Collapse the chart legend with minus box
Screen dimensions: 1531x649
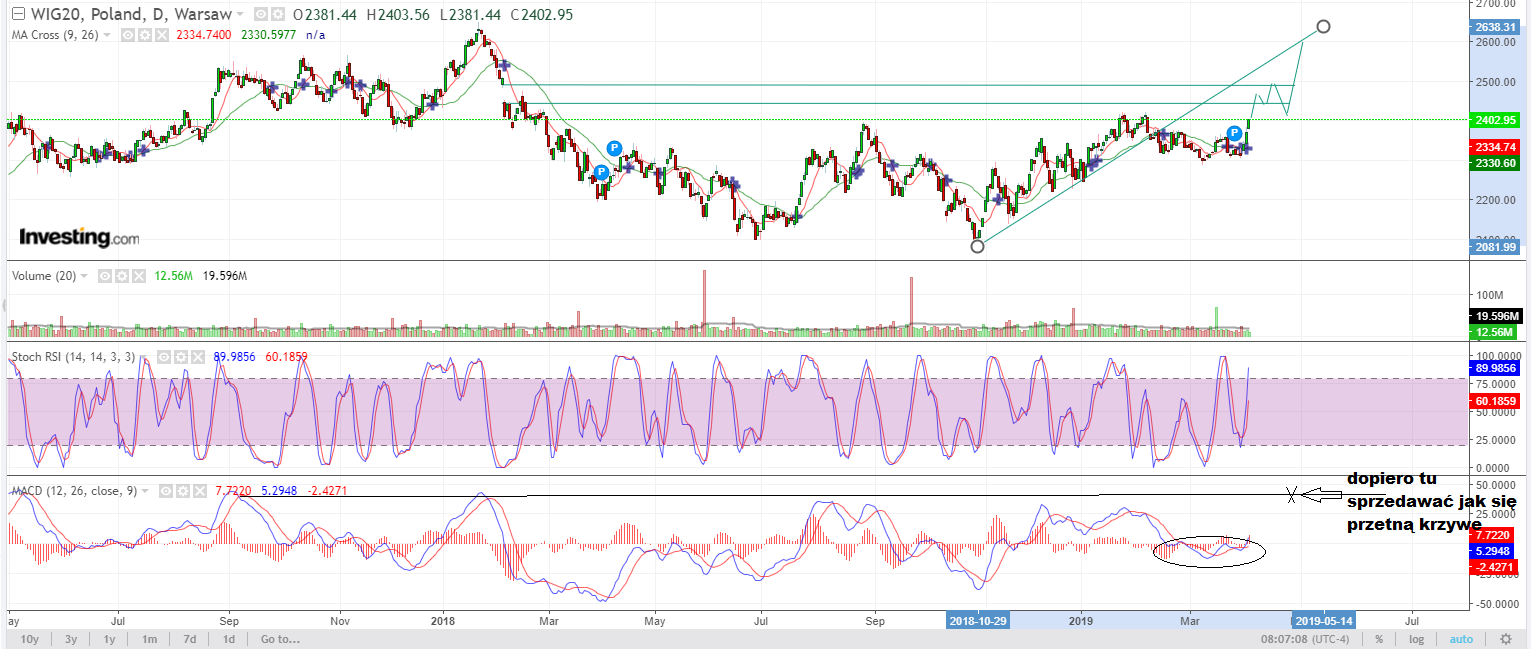[17, 15]
